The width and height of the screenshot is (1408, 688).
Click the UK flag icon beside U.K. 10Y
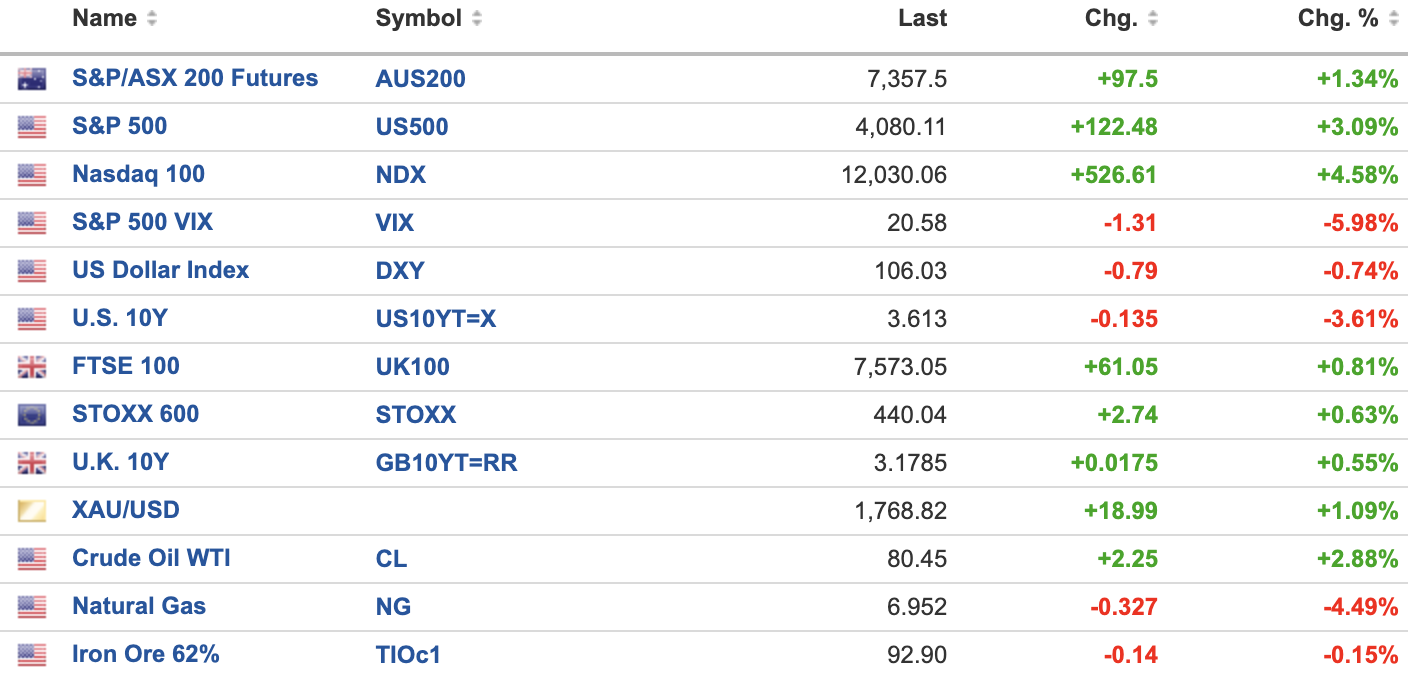(32, 463)
